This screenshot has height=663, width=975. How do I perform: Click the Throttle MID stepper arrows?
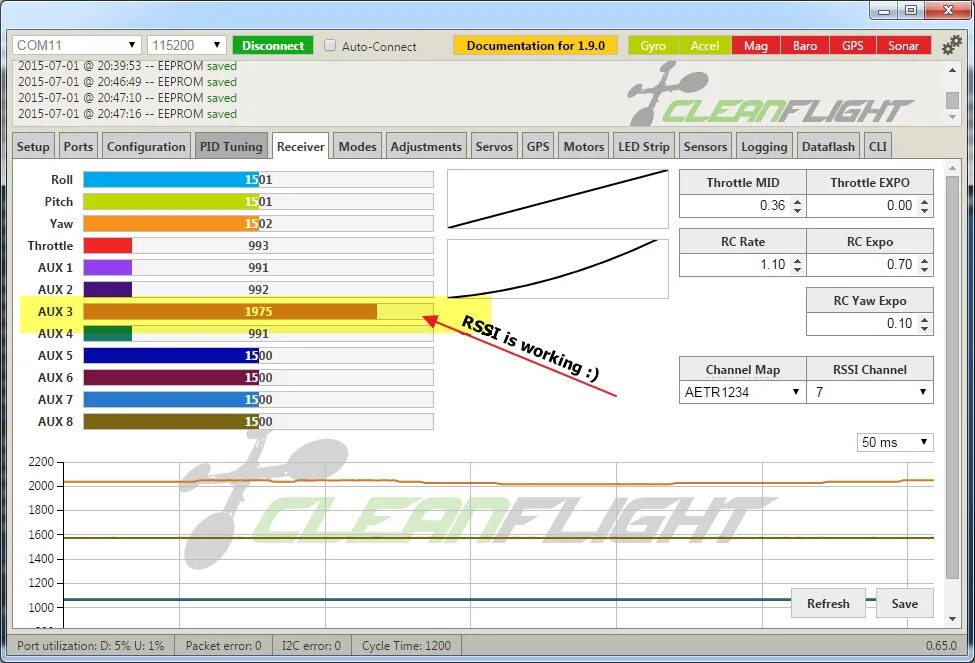(x=798, y=205)
